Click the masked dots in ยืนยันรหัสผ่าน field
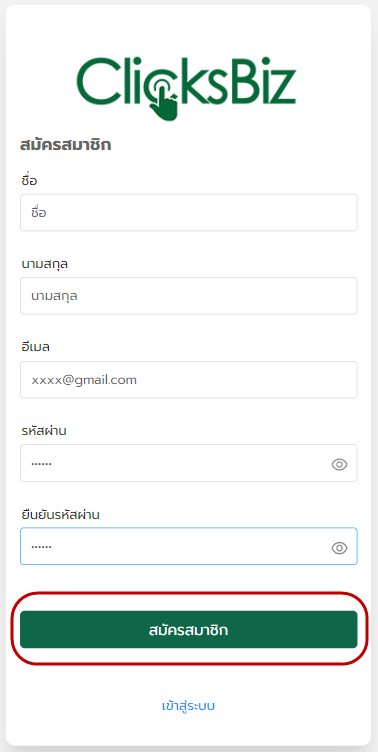Viewport: 378px width, 752px height. [42, 547]
